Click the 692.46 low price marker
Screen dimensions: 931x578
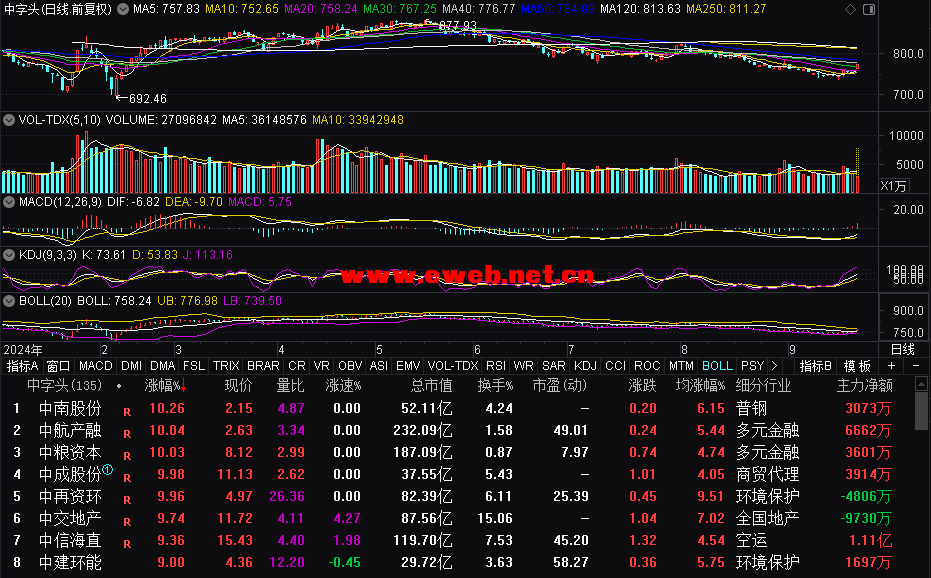[x=147, y=99]
